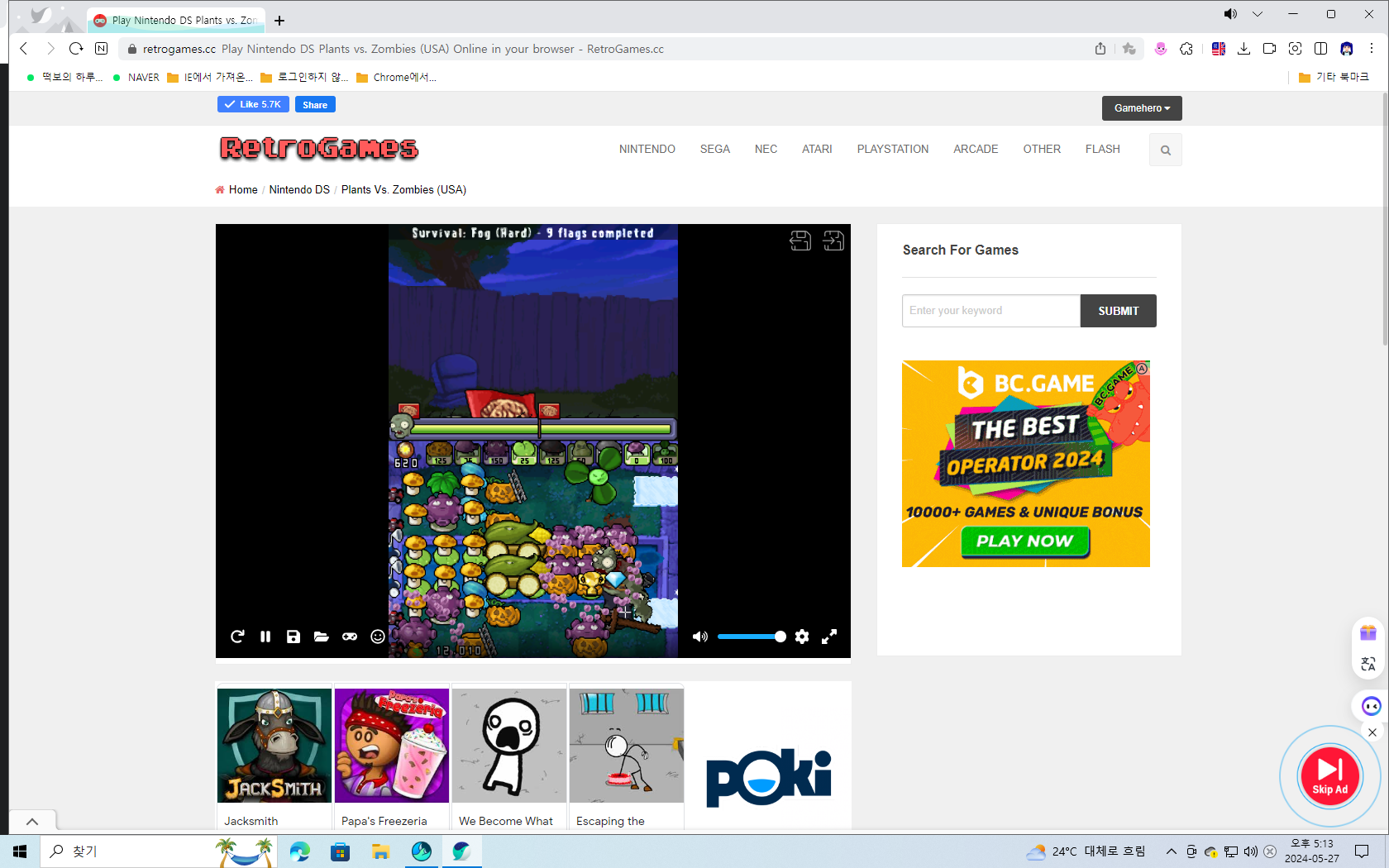Open the Windows Start menu
This screenshot has height=868, width=1389.
click(x=20, y=851)
